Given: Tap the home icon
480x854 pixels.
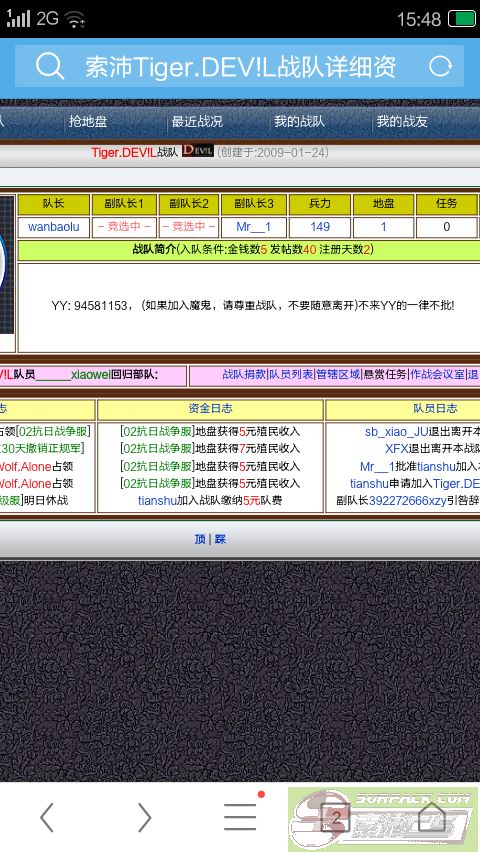Looking at the screenshot, I should pyautogui.click(x=432, y=816).
